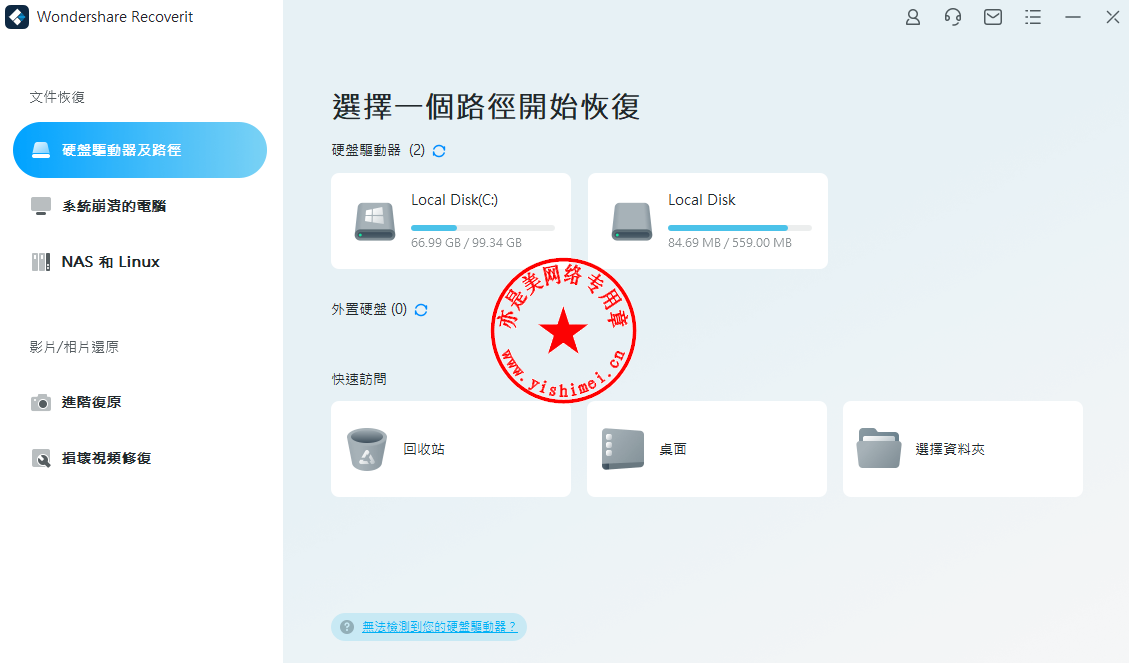Refresh the 硬盤驅動器 drive list
The width and height of the screenshot is (1129, 663).
pos(437,150)
